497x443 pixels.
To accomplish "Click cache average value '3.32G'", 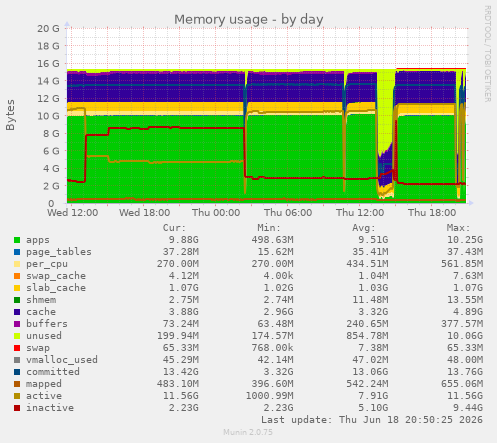I will tap(373, 312).
